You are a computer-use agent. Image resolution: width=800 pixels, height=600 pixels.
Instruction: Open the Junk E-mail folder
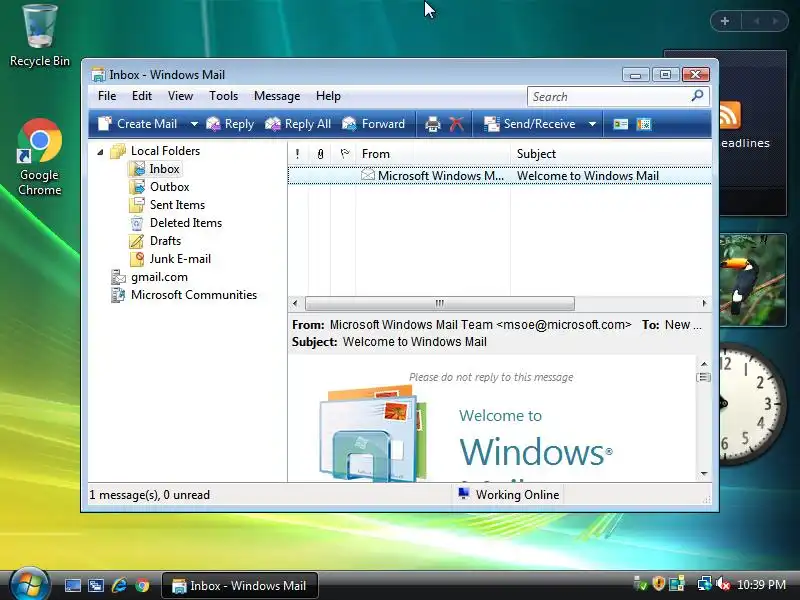point(180,259)
